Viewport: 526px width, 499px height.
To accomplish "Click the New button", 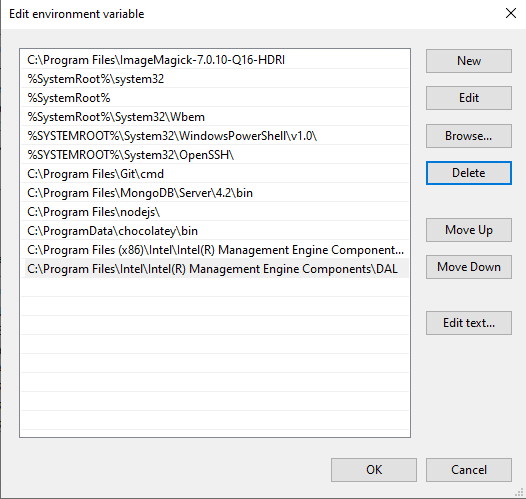I will (469, 61).
